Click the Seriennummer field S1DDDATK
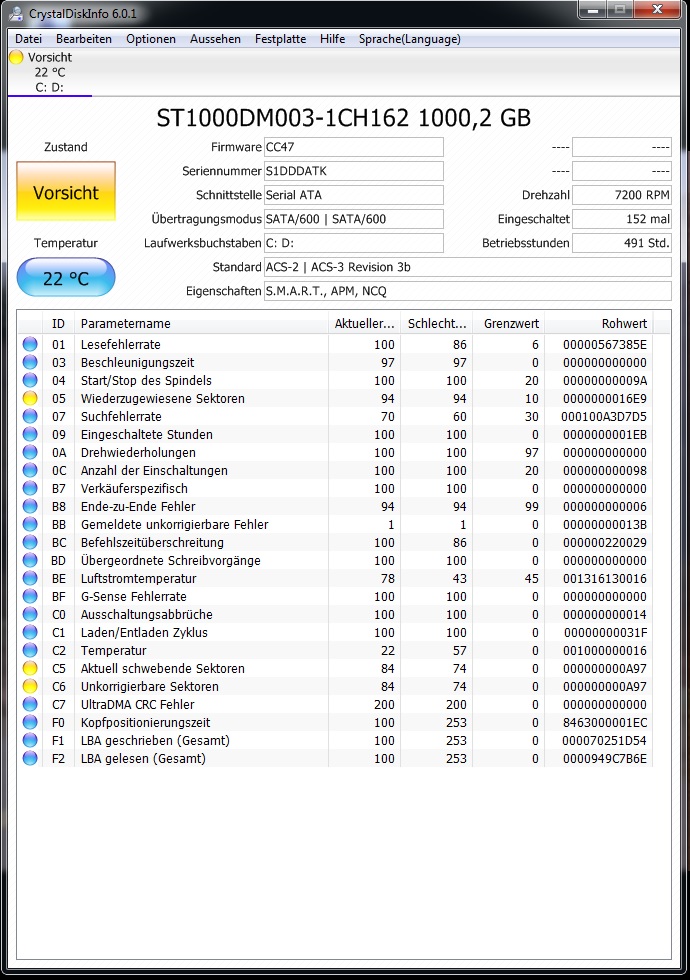690x980 pixels. coord(354,171)
